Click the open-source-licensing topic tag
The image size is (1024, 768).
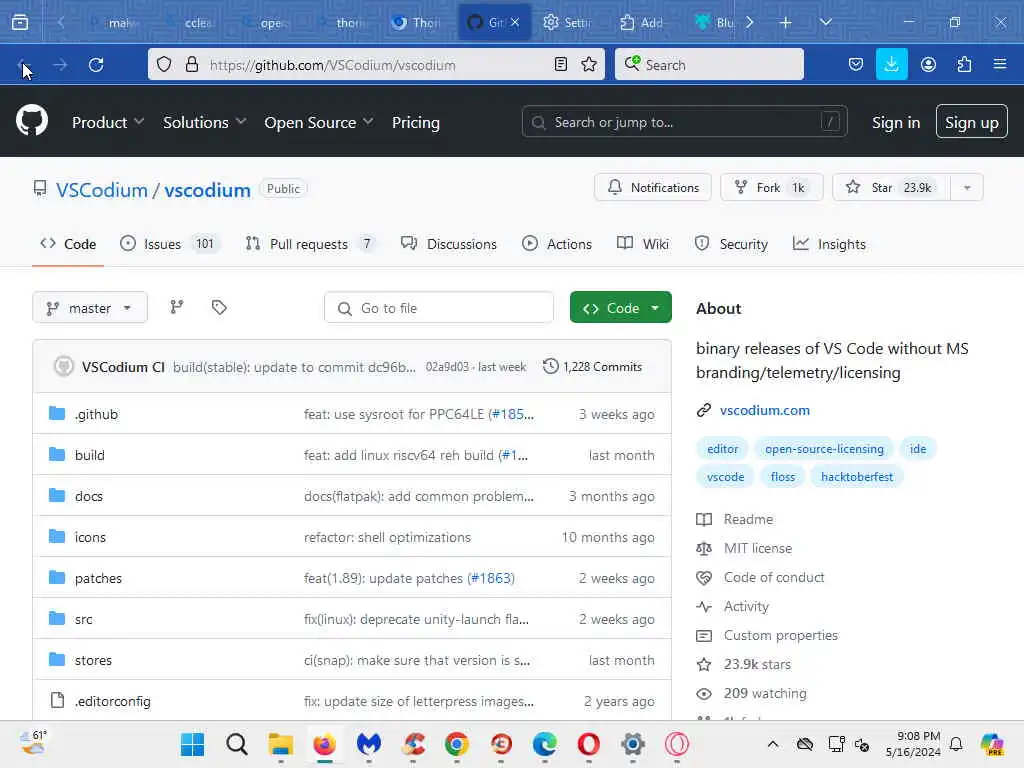(824, 449)
